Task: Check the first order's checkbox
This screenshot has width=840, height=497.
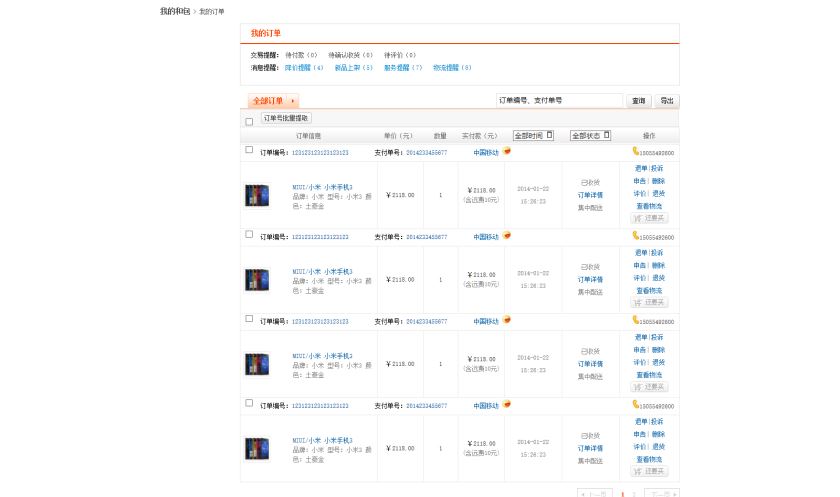Action: [249, 149]
